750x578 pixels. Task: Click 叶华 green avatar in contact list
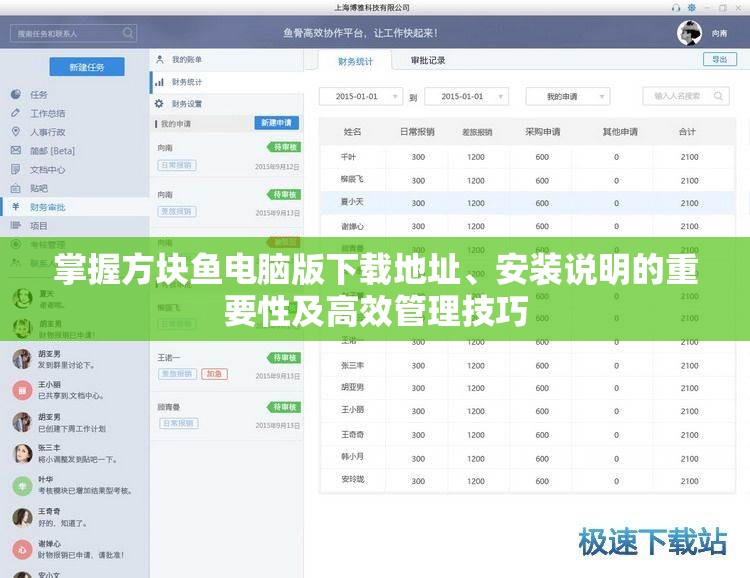22,486
